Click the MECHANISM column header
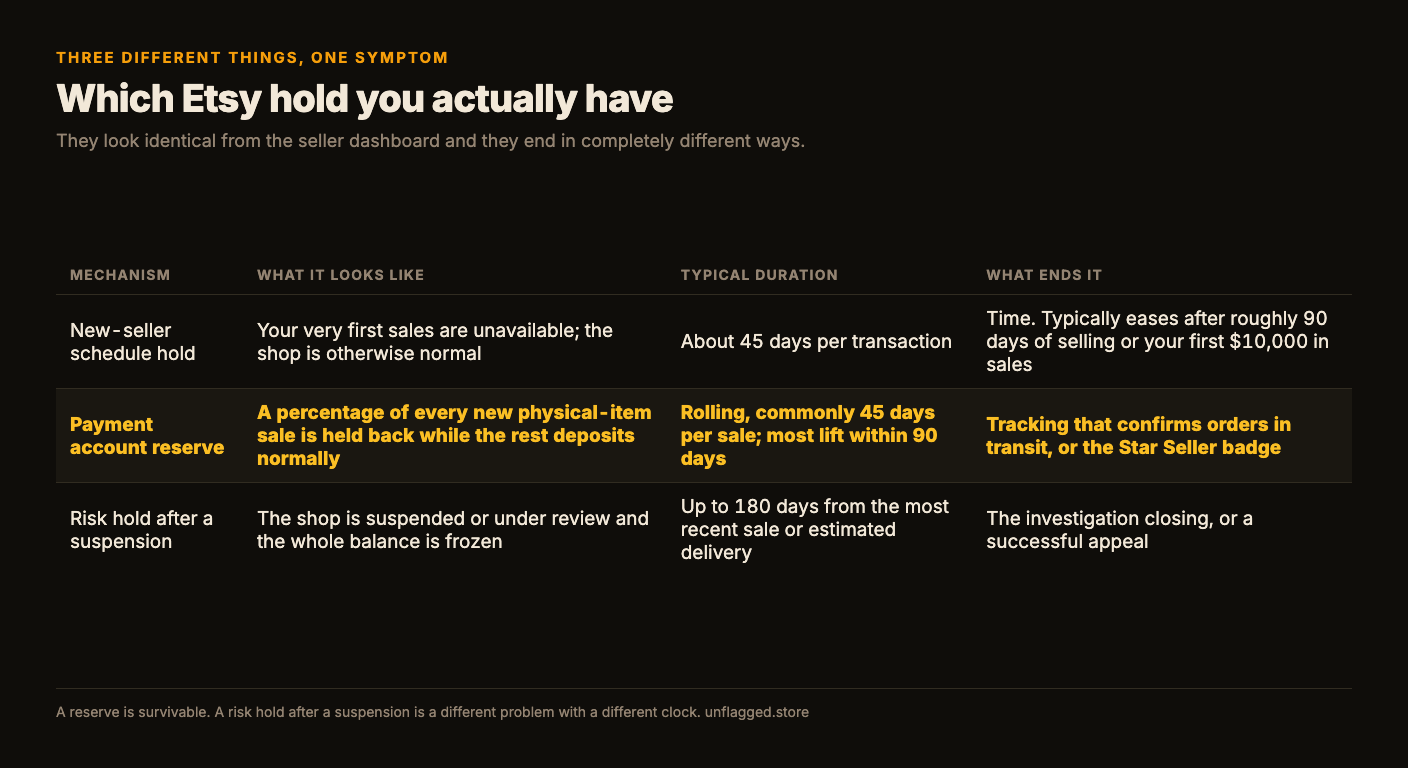This screenshot has width=1408, height=768. click(120, 275)
